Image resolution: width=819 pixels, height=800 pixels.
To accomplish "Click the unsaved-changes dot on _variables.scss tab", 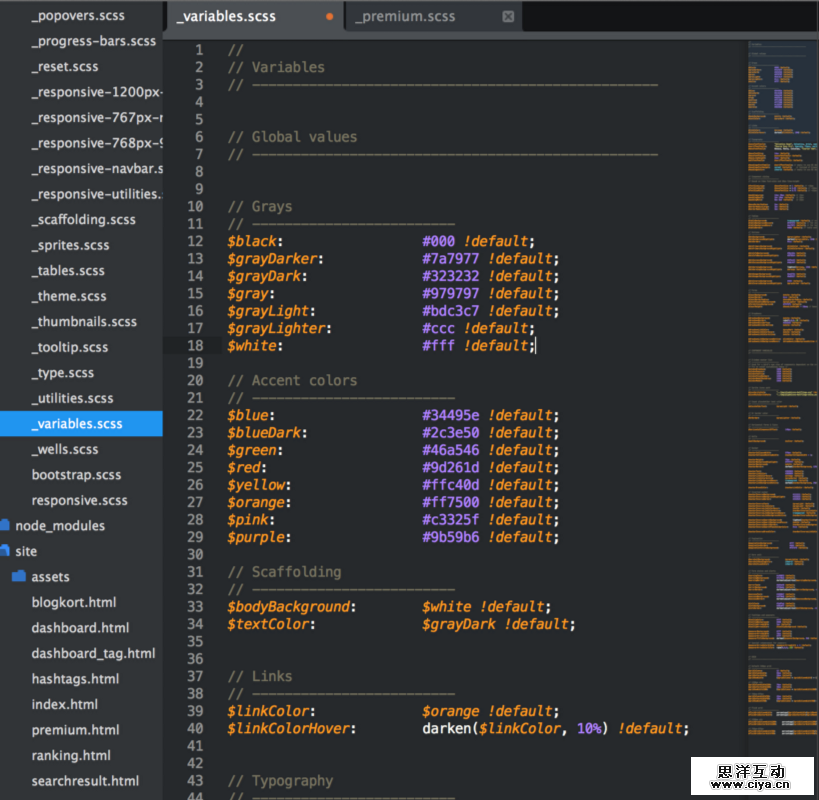I will pyautogui.click(x=330, y=17).
